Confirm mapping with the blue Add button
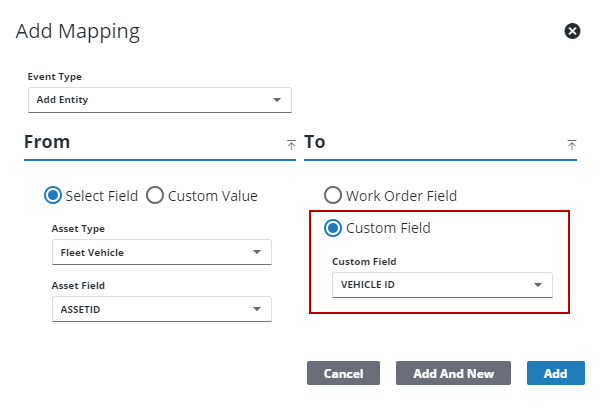This screenshot has height=408, width=602. (x=555, y=374)
